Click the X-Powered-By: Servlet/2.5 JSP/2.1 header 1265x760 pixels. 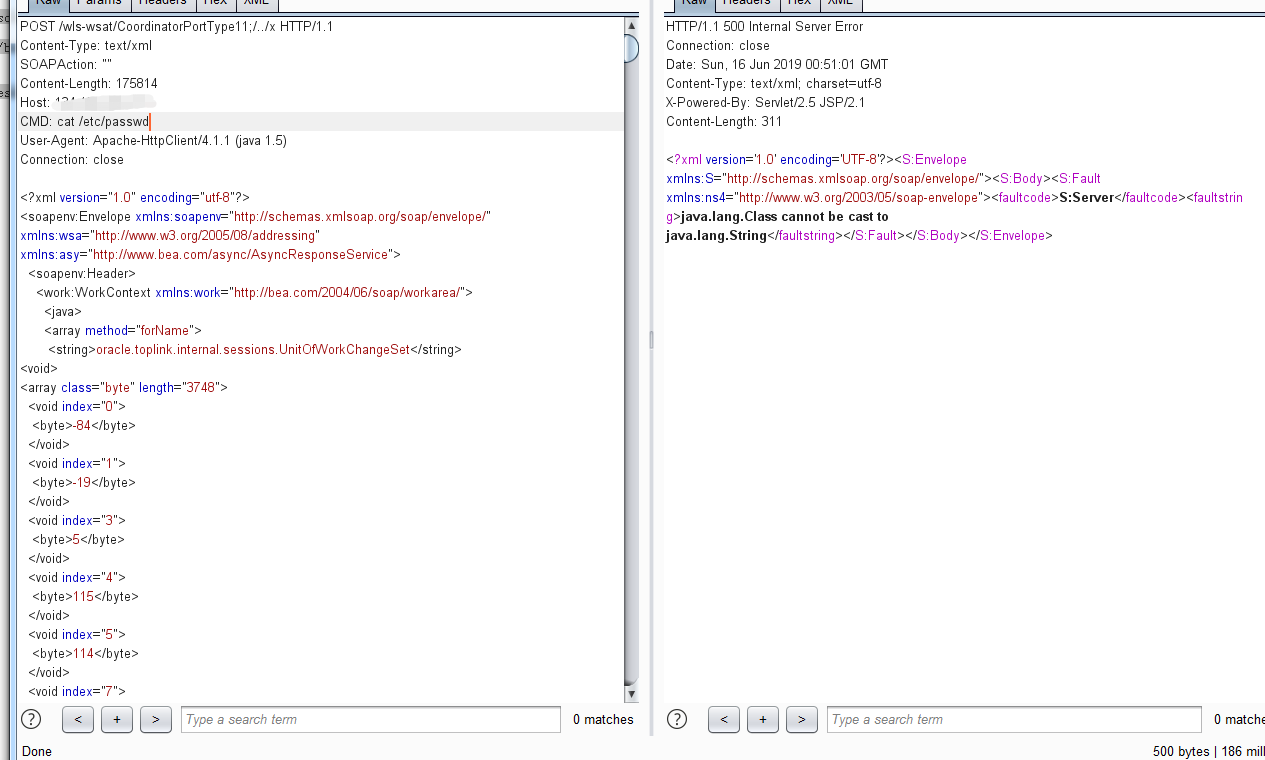[766, 102]
